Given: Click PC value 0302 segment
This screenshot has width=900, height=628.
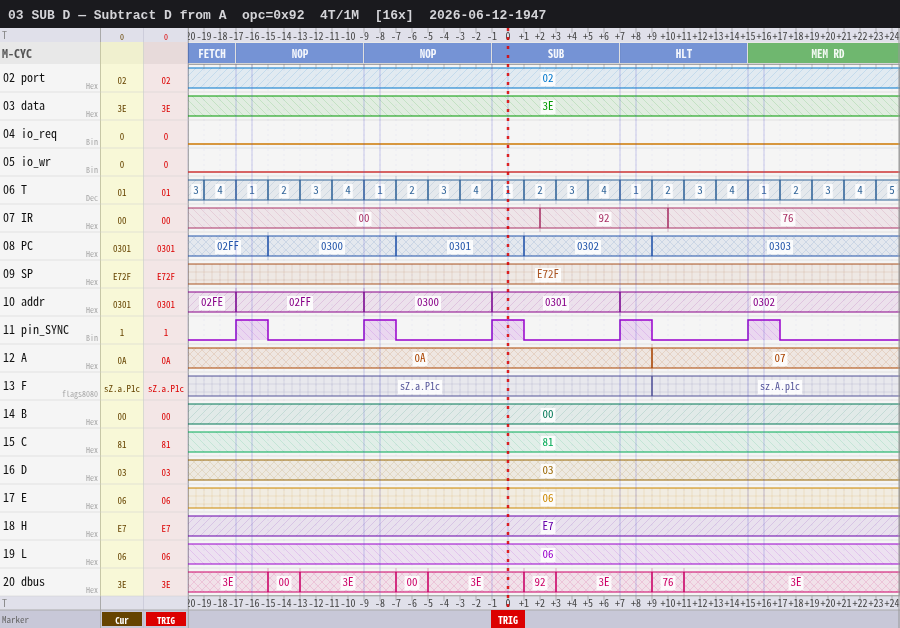Looking at the screenshot, I should point(588,246).
